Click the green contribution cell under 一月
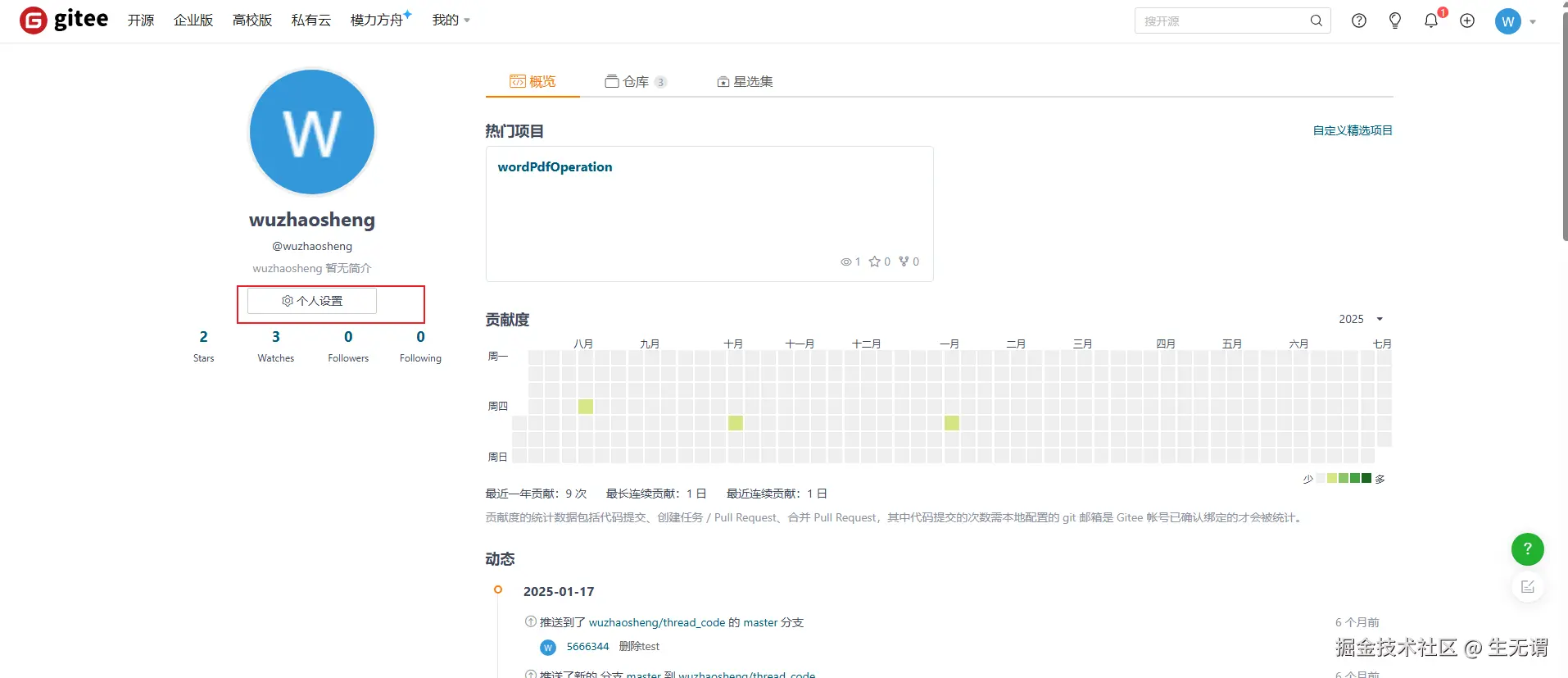Screen dimensions: 1568x678 pyautogui.click(x=952, y=422)
